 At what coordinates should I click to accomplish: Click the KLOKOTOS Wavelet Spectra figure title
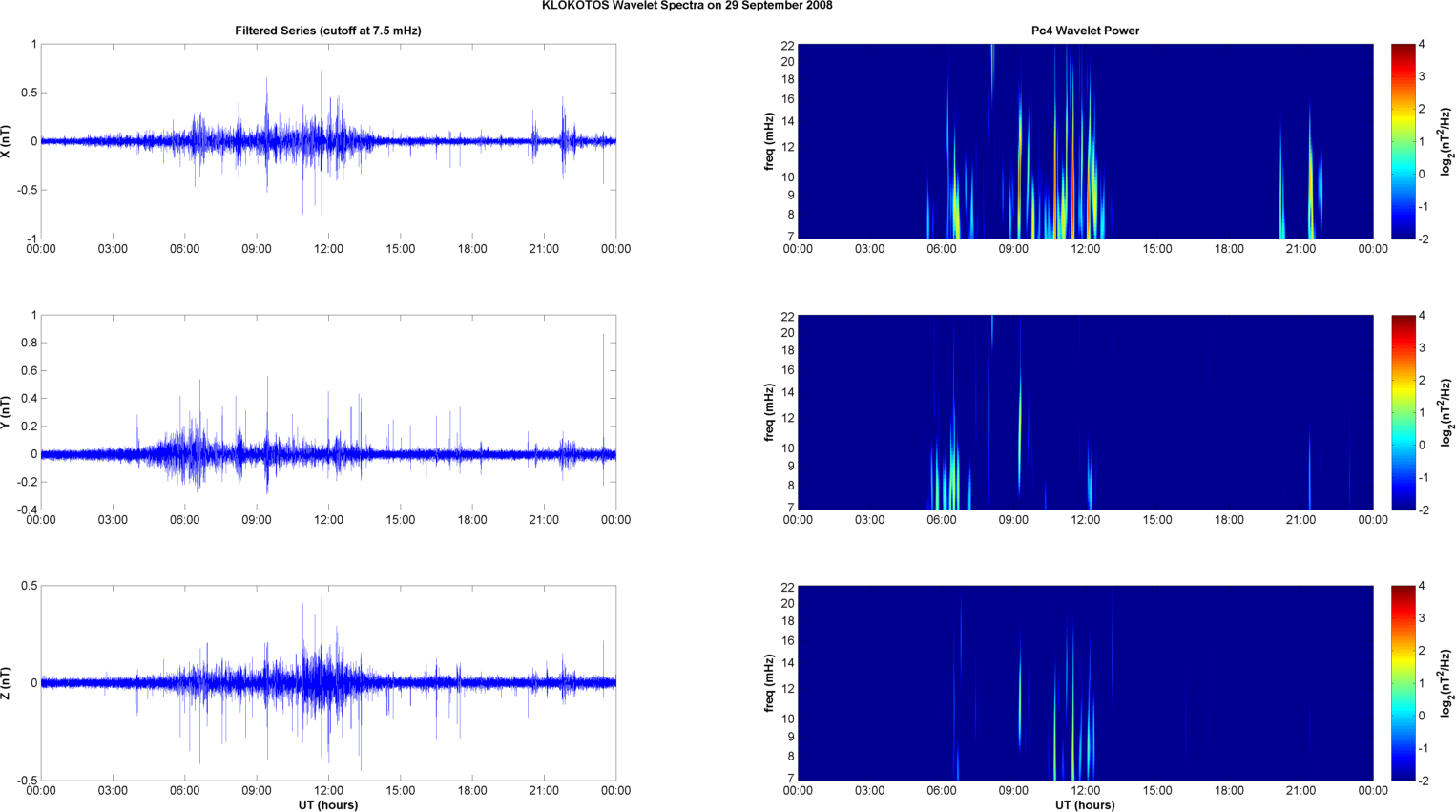pyautogui.click(x=687, y=6)
